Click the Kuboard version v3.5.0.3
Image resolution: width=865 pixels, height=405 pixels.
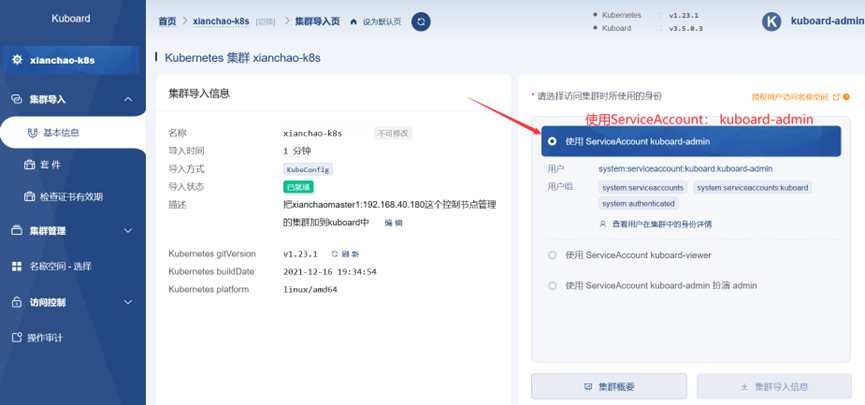[x=686, y=28]
